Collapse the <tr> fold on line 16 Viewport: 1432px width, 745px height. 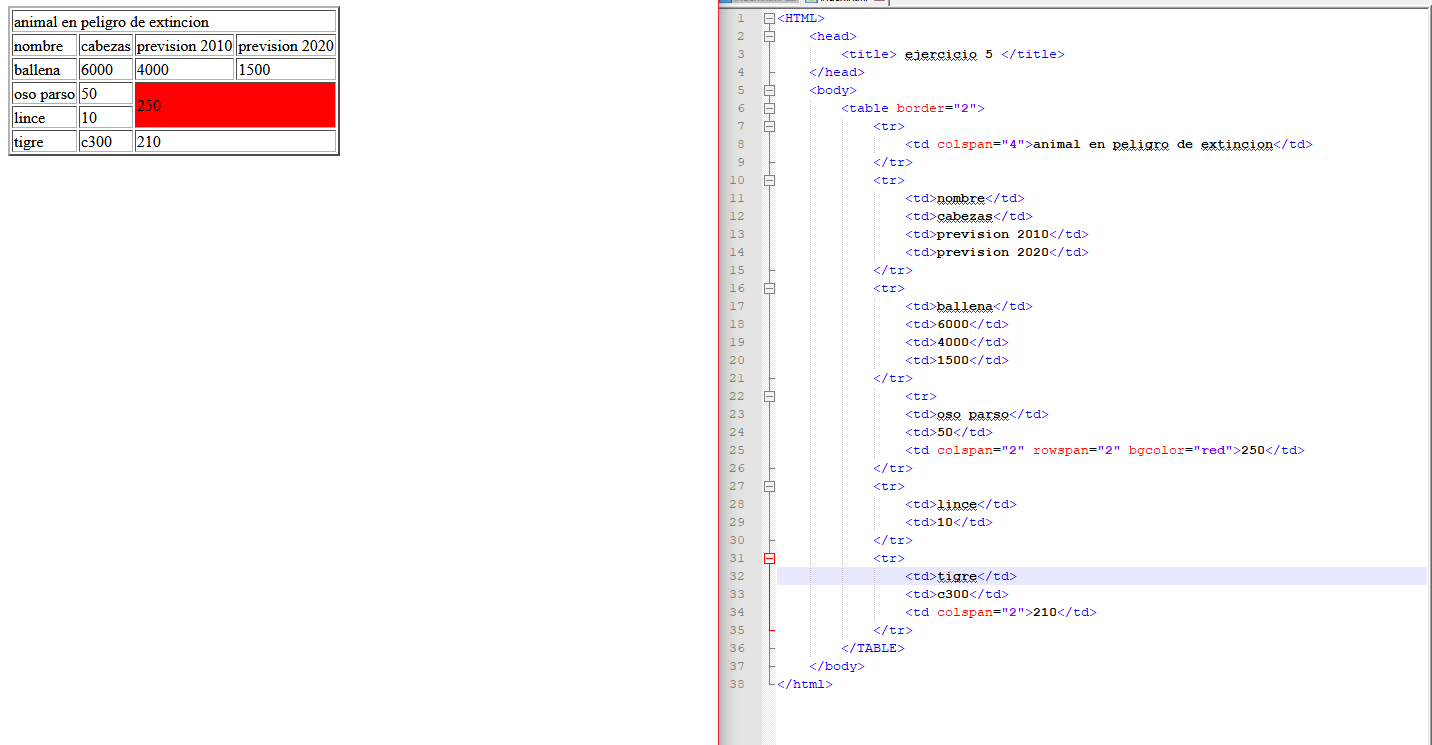tap(769, 288)
